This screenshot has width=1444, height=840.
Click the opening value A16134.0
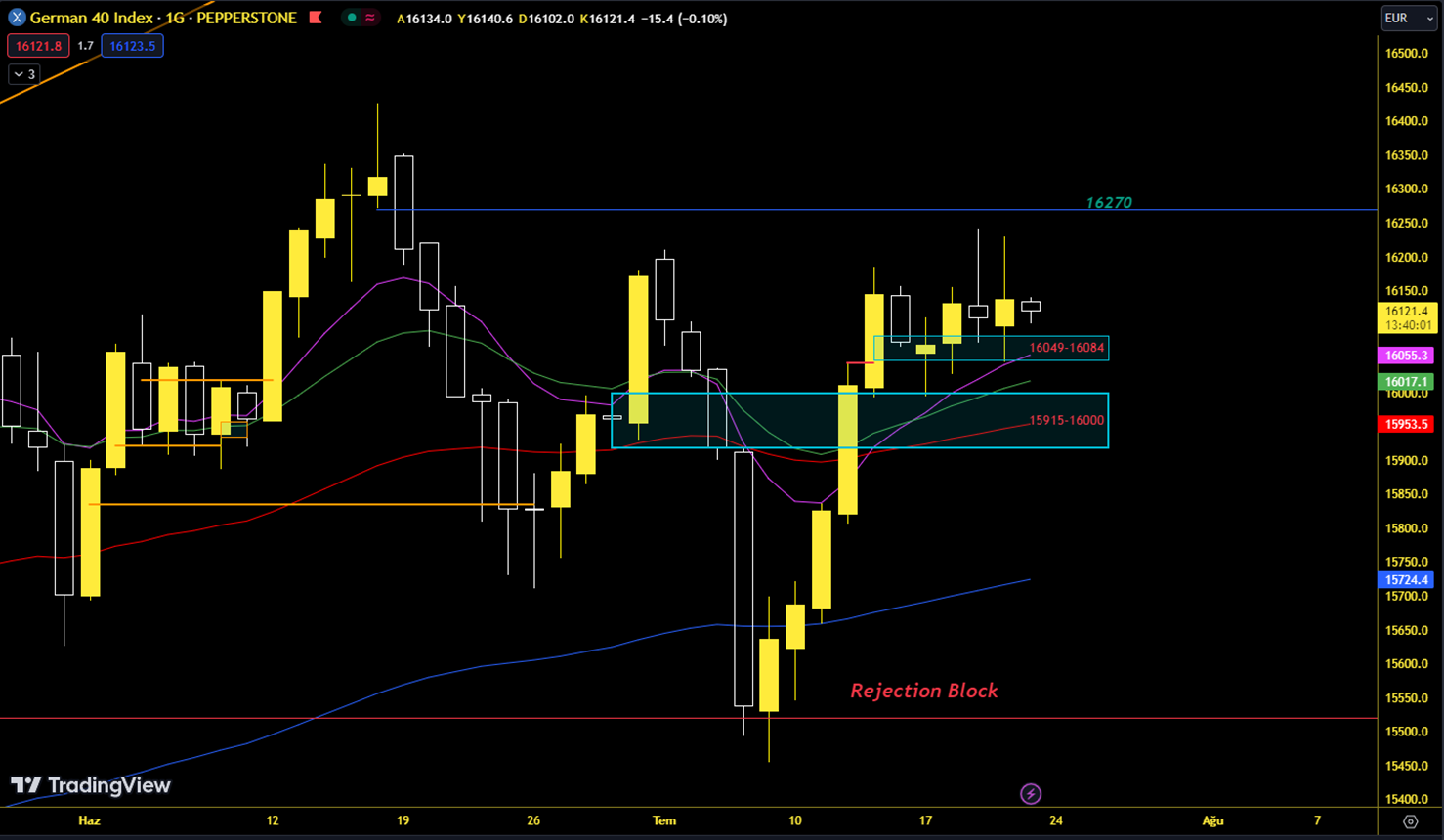point(424,19)
